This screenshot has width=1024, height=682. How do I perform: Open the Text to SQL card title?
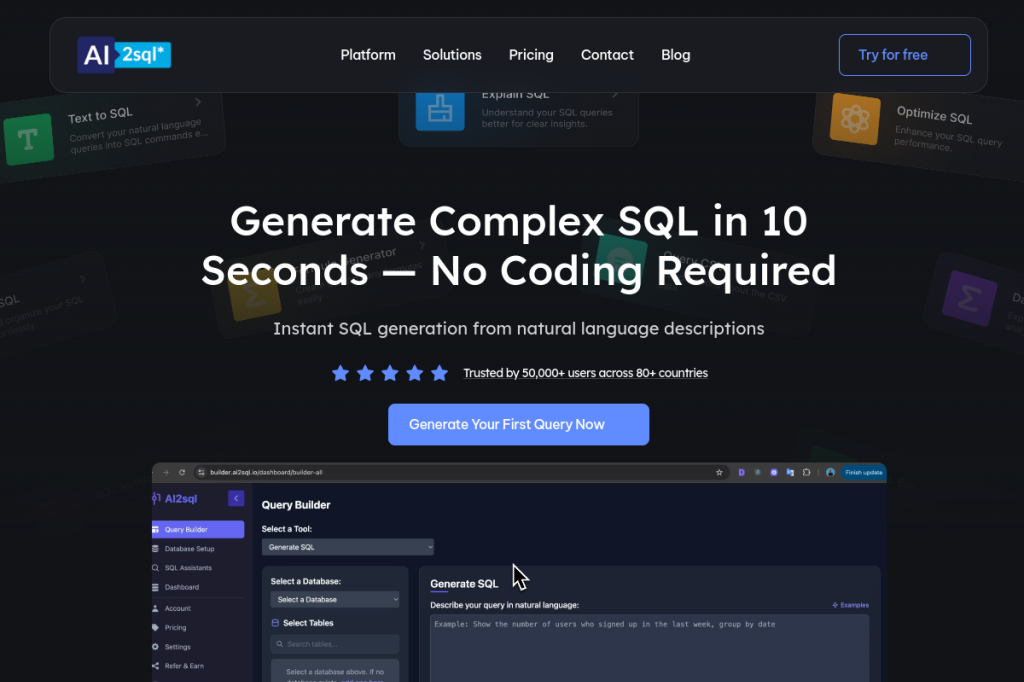click(100, 116)
